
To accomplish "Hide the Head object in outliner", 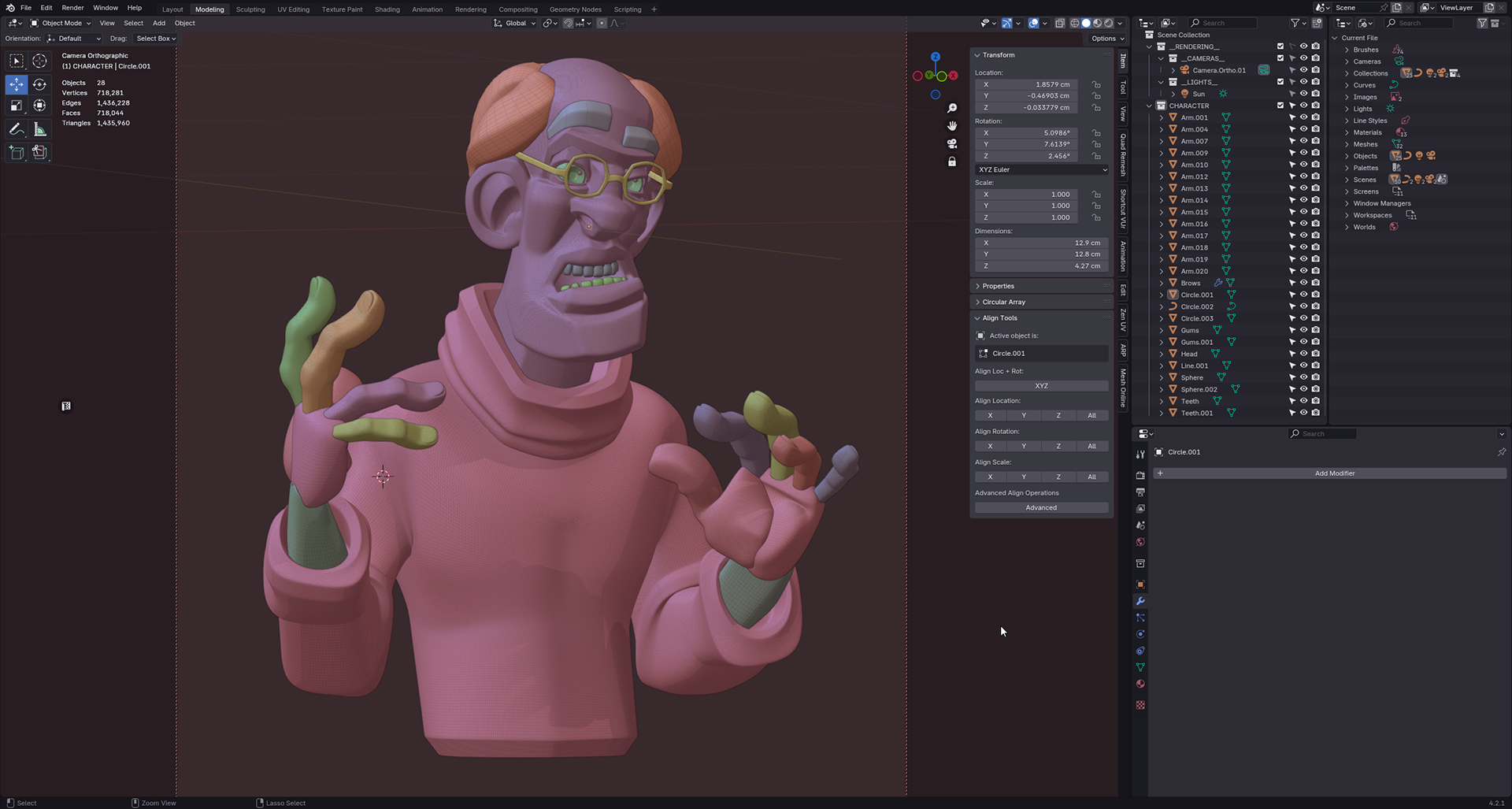I will coord(1303,354).
